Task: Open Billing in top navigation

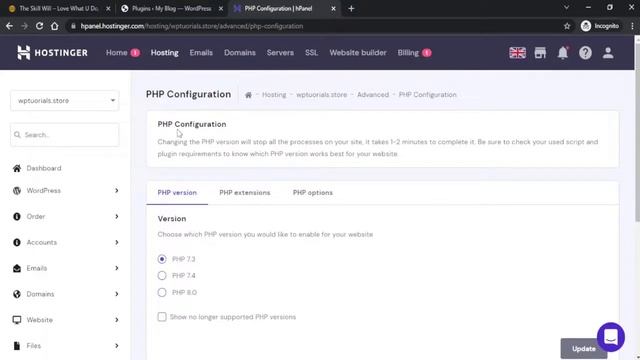Action: 408,53
